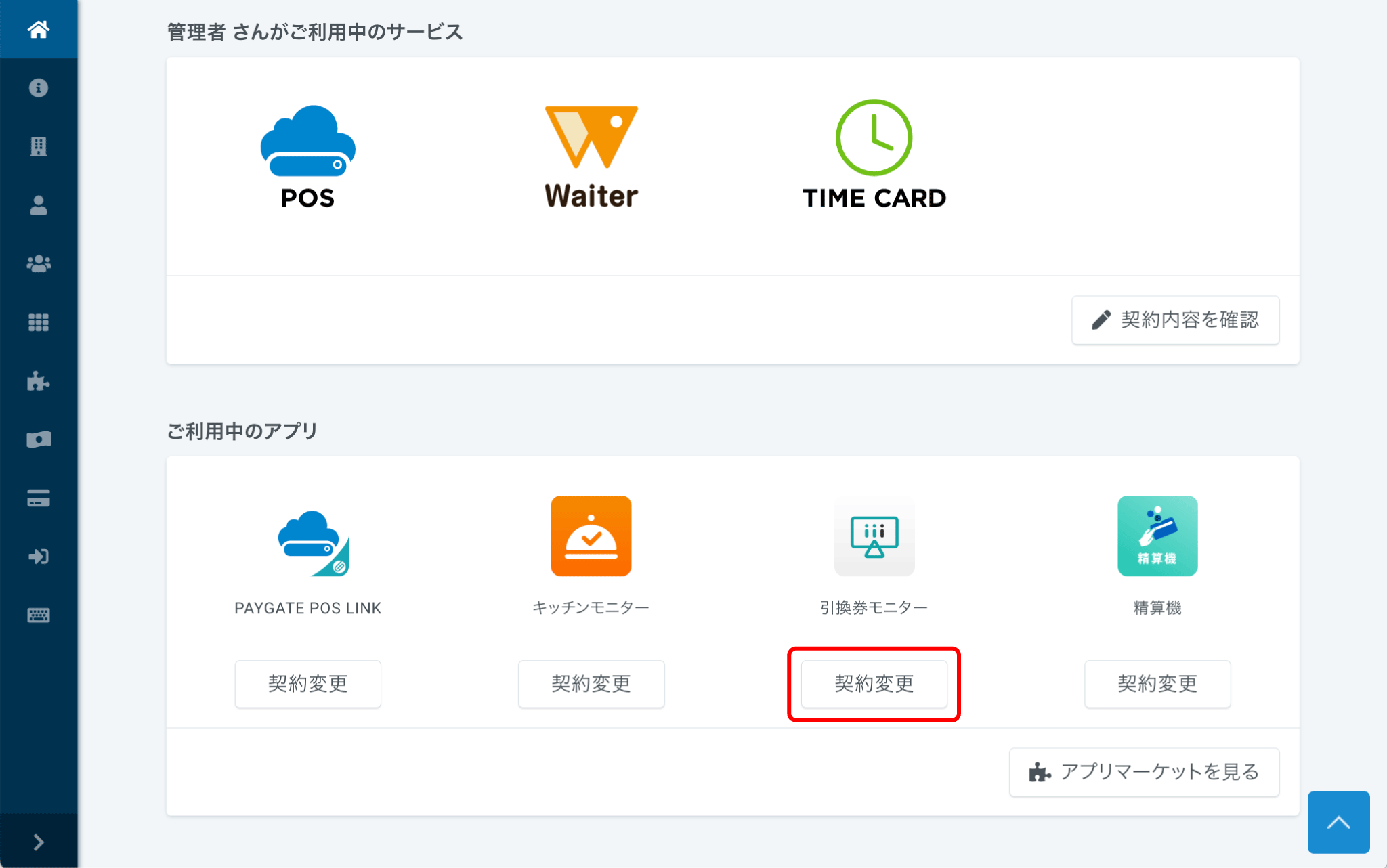Open the TIME CARD service logo
This screenshot has width=1387, height=868.
click(x=874, y=156)
